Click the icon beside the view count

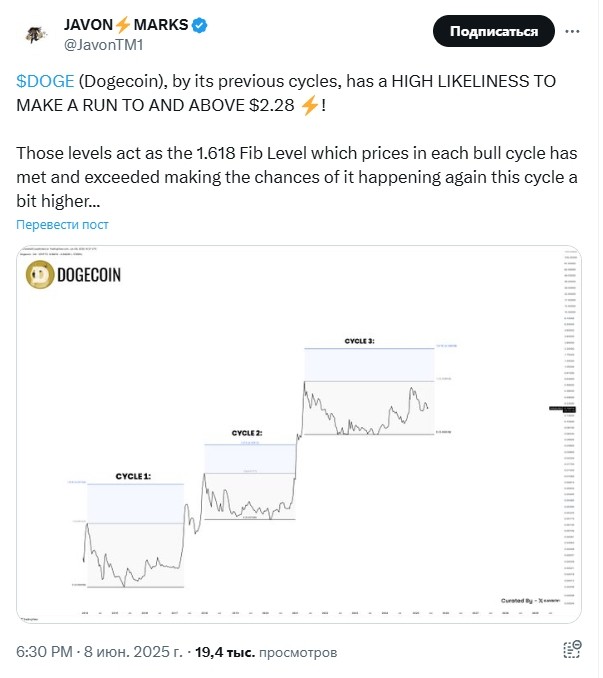coord(572,651)
